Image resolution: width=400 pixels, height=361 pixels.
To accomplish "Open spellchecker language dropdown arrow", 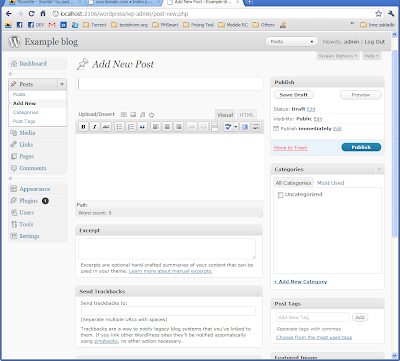I will 236,127.
